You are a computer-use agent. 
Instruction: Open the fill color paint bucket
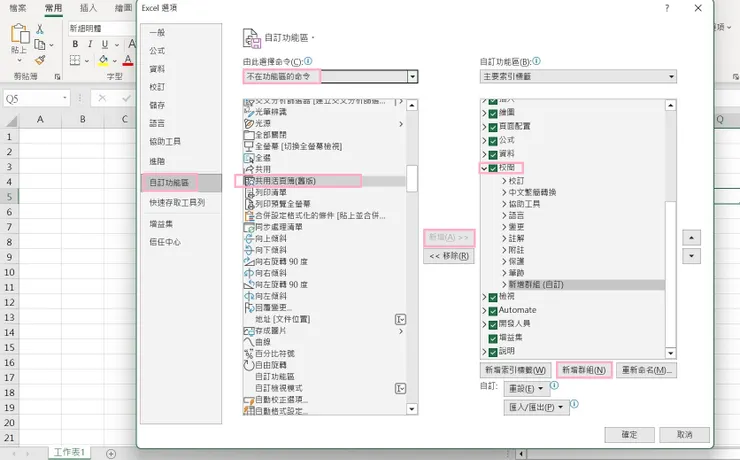coord(103,60)
